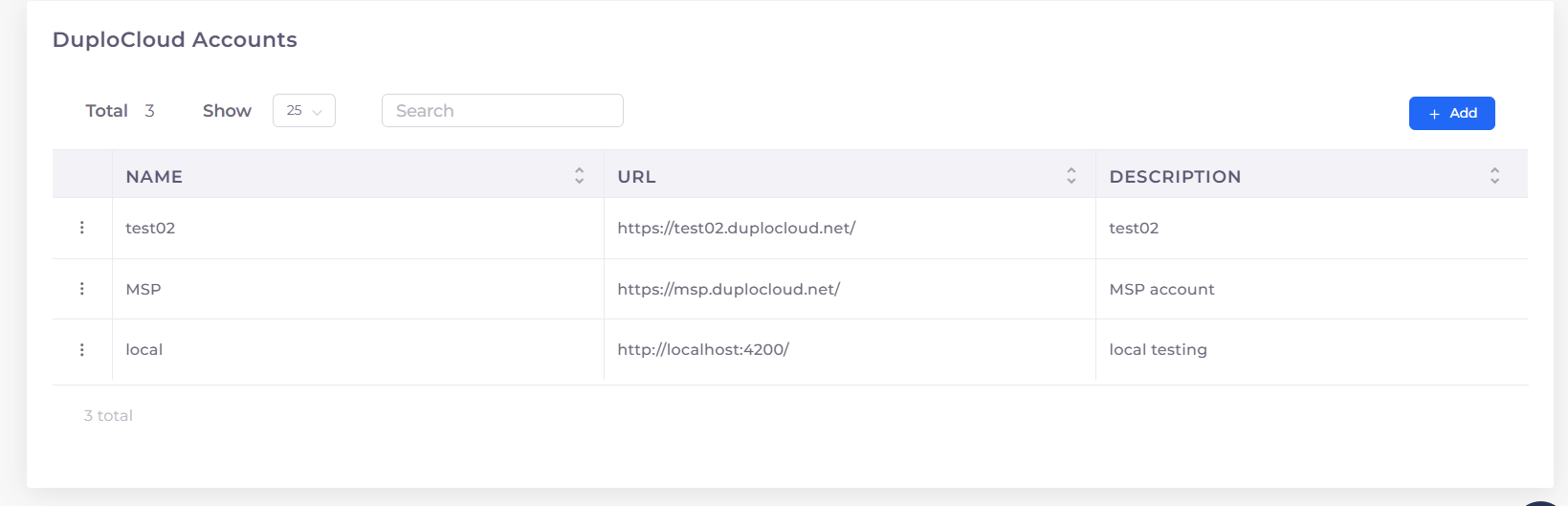Click the NAME column header label
The image size is (1568, 506).
coord(154,177)
